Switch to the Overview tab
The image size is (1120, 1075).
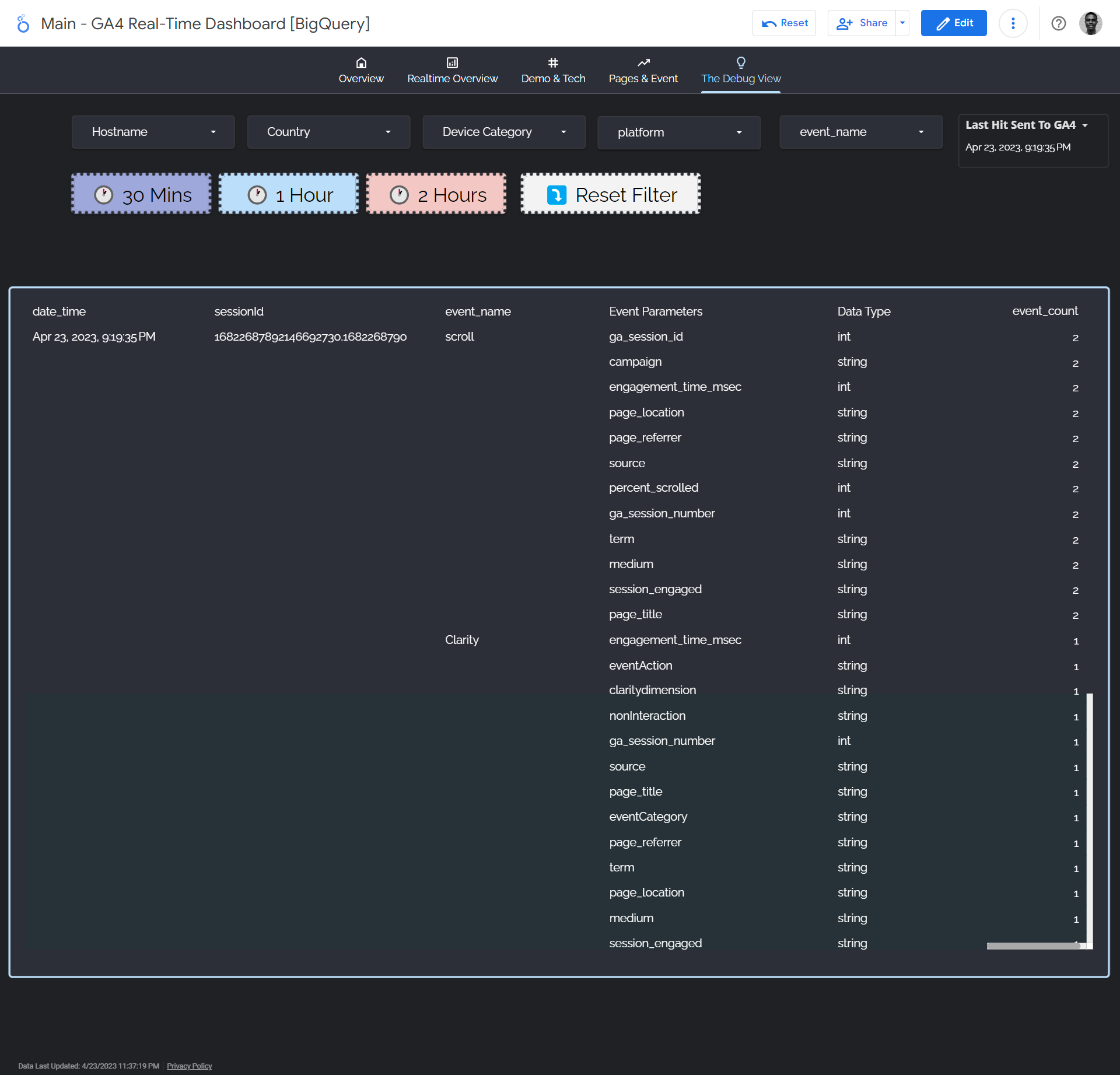(x=360, y=78)
